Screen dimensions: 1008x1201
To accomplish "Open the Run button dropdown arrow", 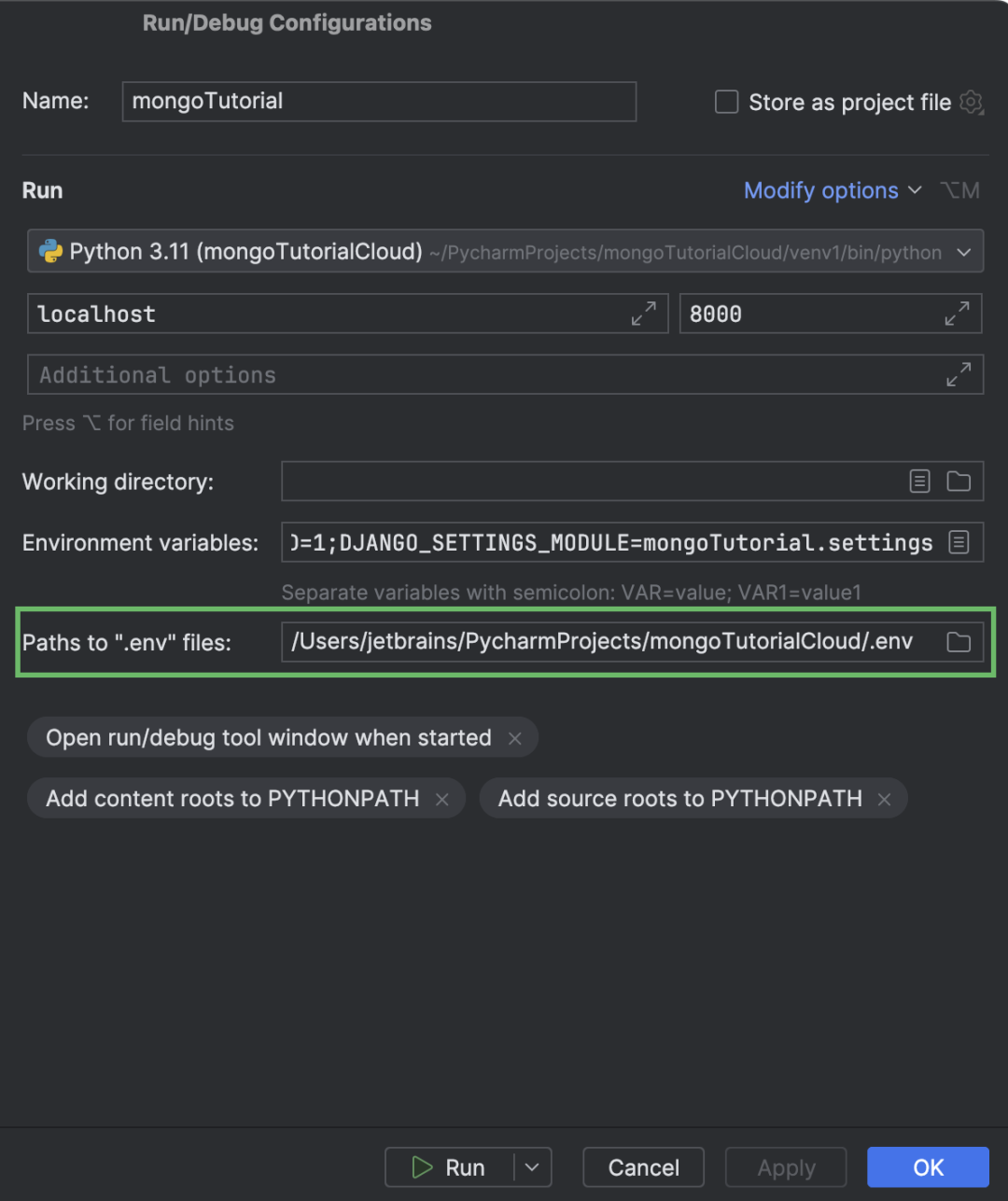I will click(532, 1167).
